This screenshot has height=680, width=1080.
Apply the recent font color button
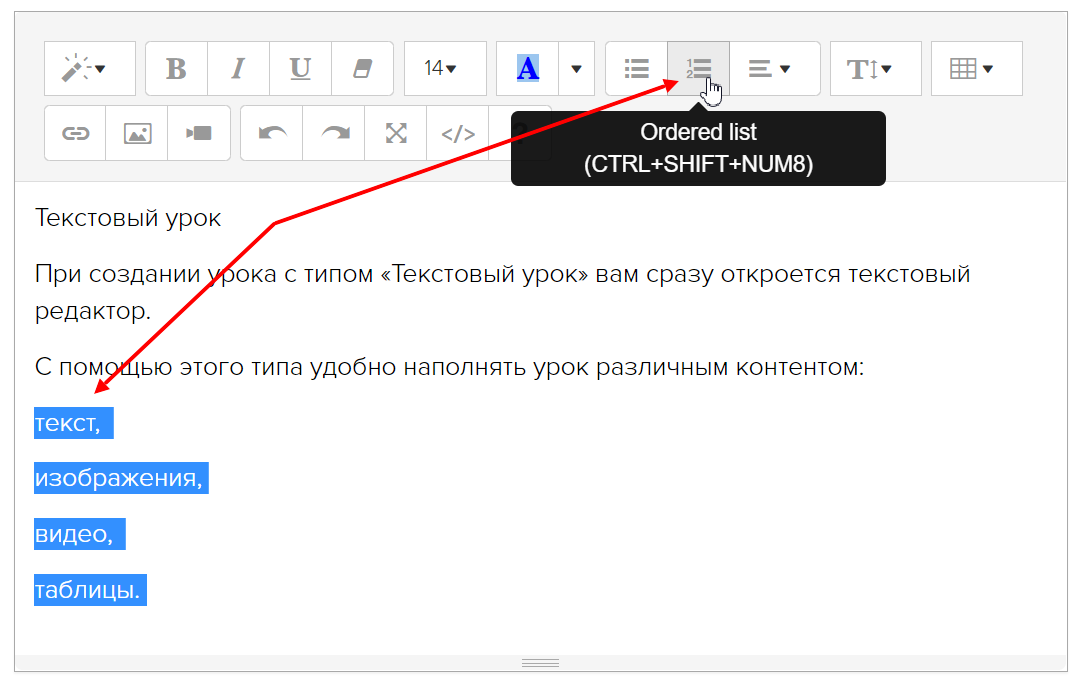[527, 69]
